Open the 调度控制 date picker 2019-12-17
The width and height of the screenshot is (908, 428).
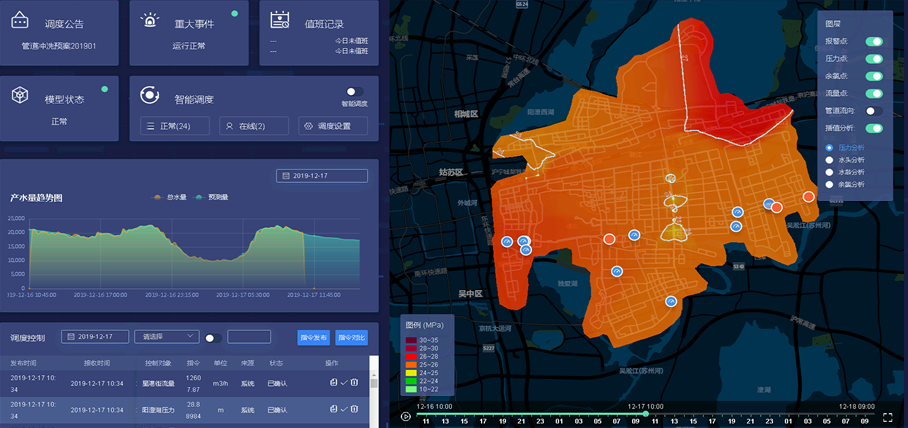[x=95, y=336]
